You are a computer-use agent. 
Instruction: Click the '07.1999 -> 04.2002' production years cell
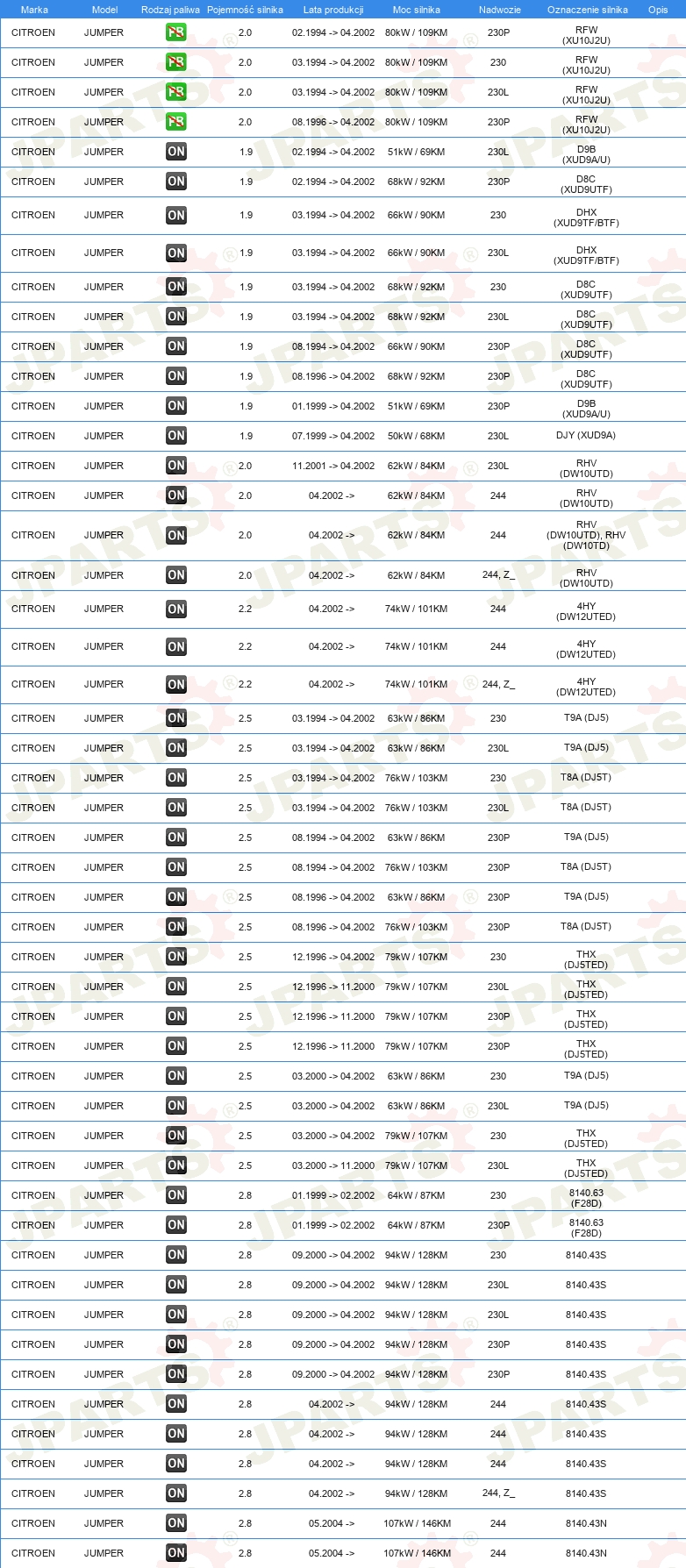click(333, 436)
